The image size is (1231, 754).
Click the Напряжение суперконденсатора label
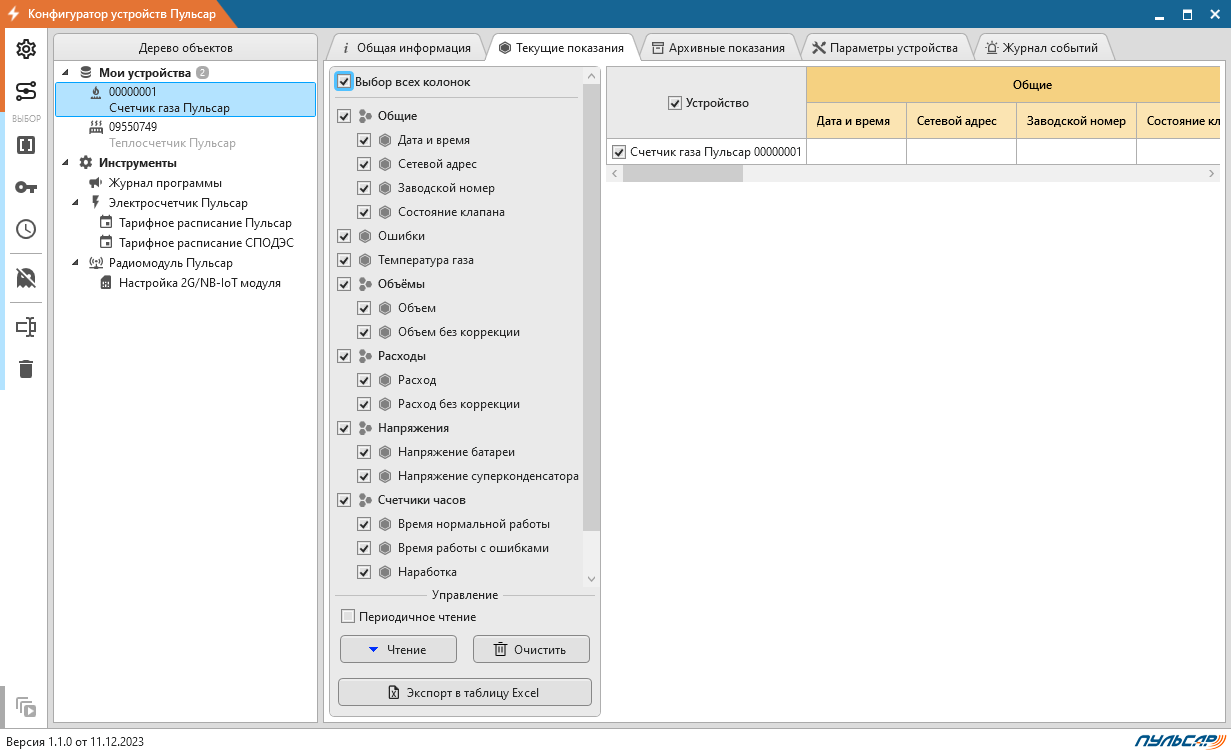pyautogui.click(x=488, y=476)
